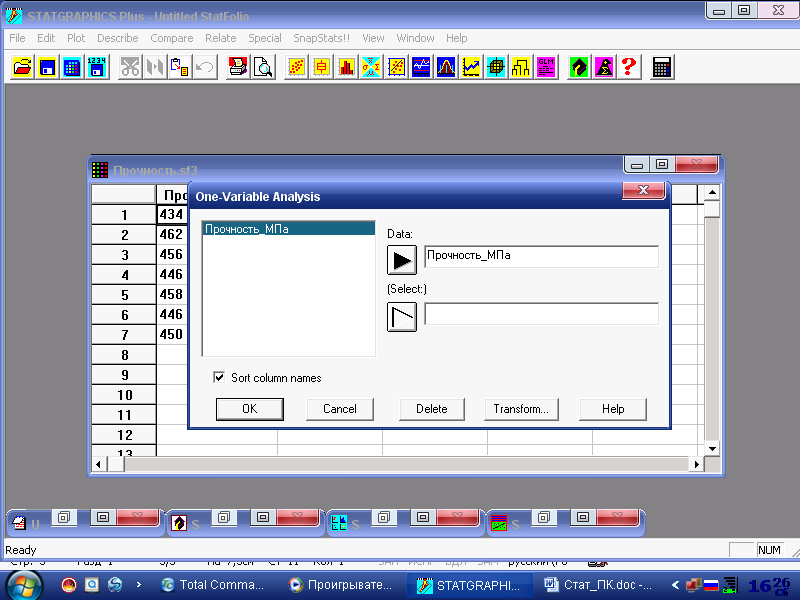Click the Проигрывате... taskbar item
Viewport: 800px width, 600px height.
341,585
